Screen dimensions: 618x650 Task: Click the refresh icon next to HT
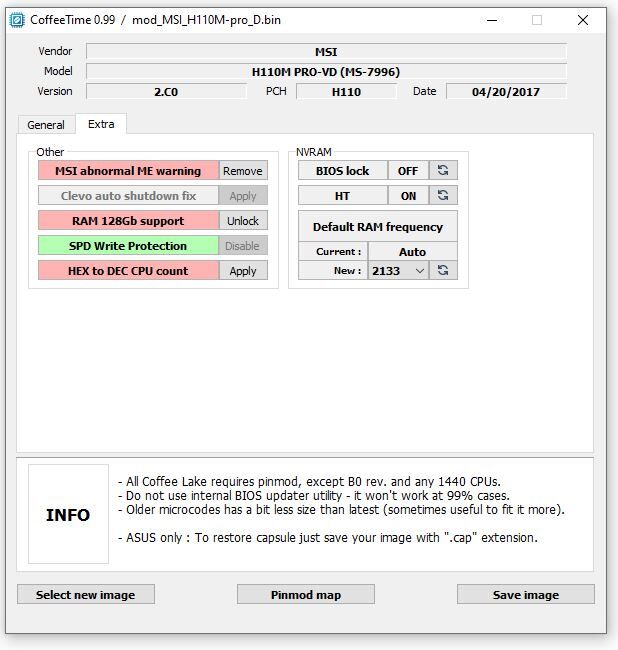click(443, 195)
